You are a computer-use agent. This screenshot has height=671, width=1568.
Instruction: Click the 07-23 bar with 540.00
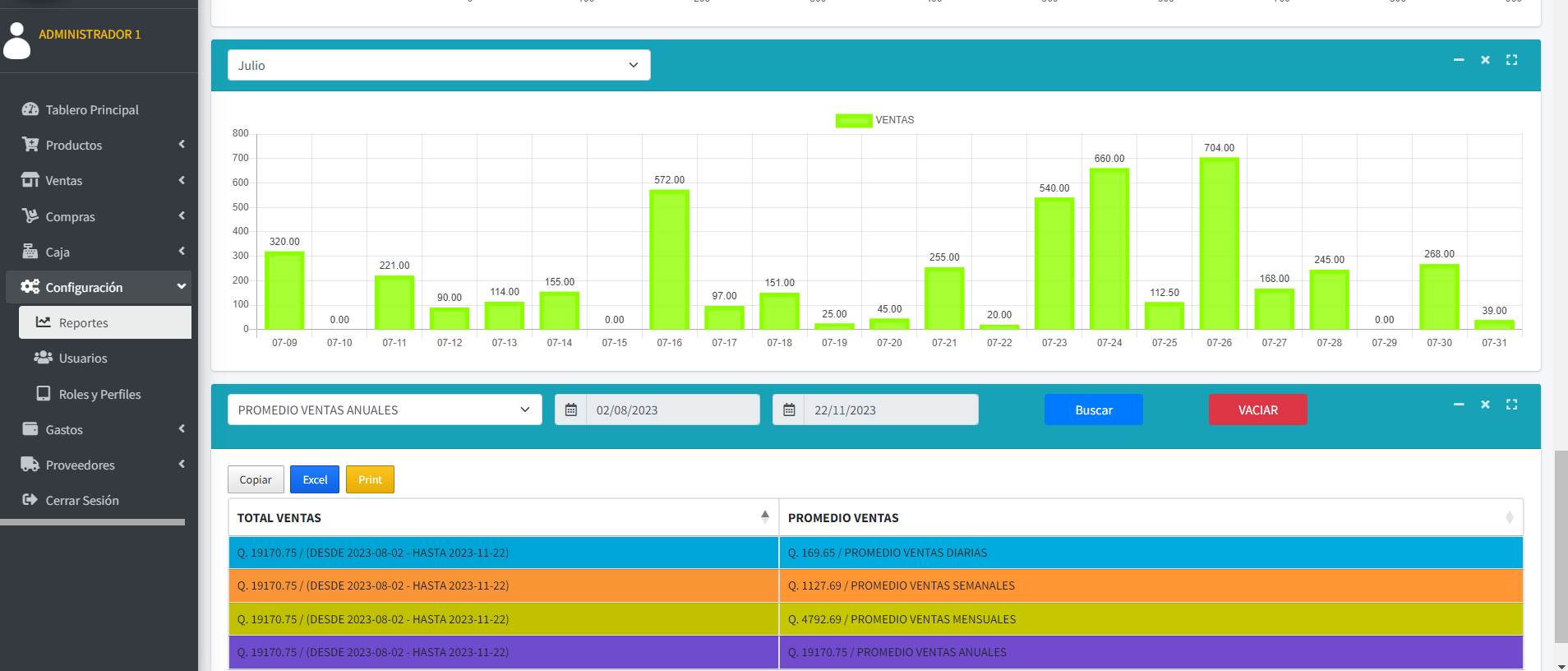pyautogui.click(x=1054, y=264)
